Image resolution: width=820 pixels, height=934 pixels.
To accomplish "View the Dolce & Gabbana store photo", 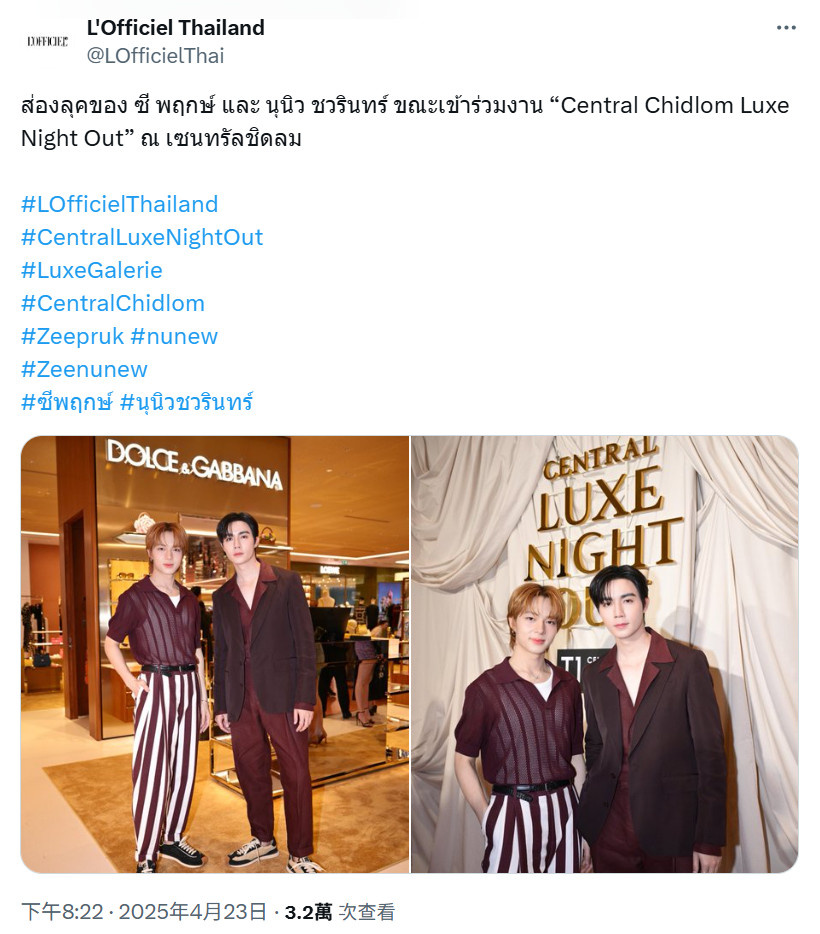I will click(x=215, y=655).
